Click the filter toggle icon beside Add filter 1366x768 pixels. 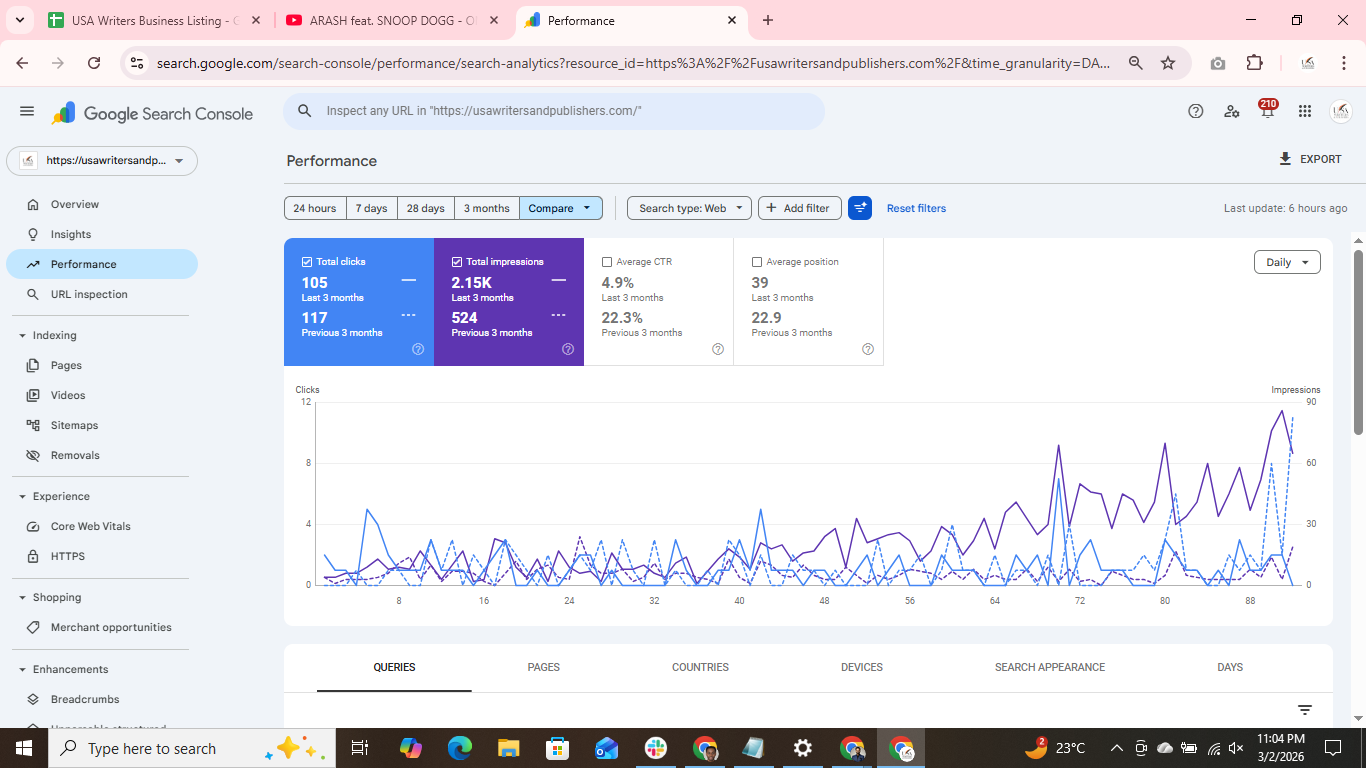pos(860,208)
